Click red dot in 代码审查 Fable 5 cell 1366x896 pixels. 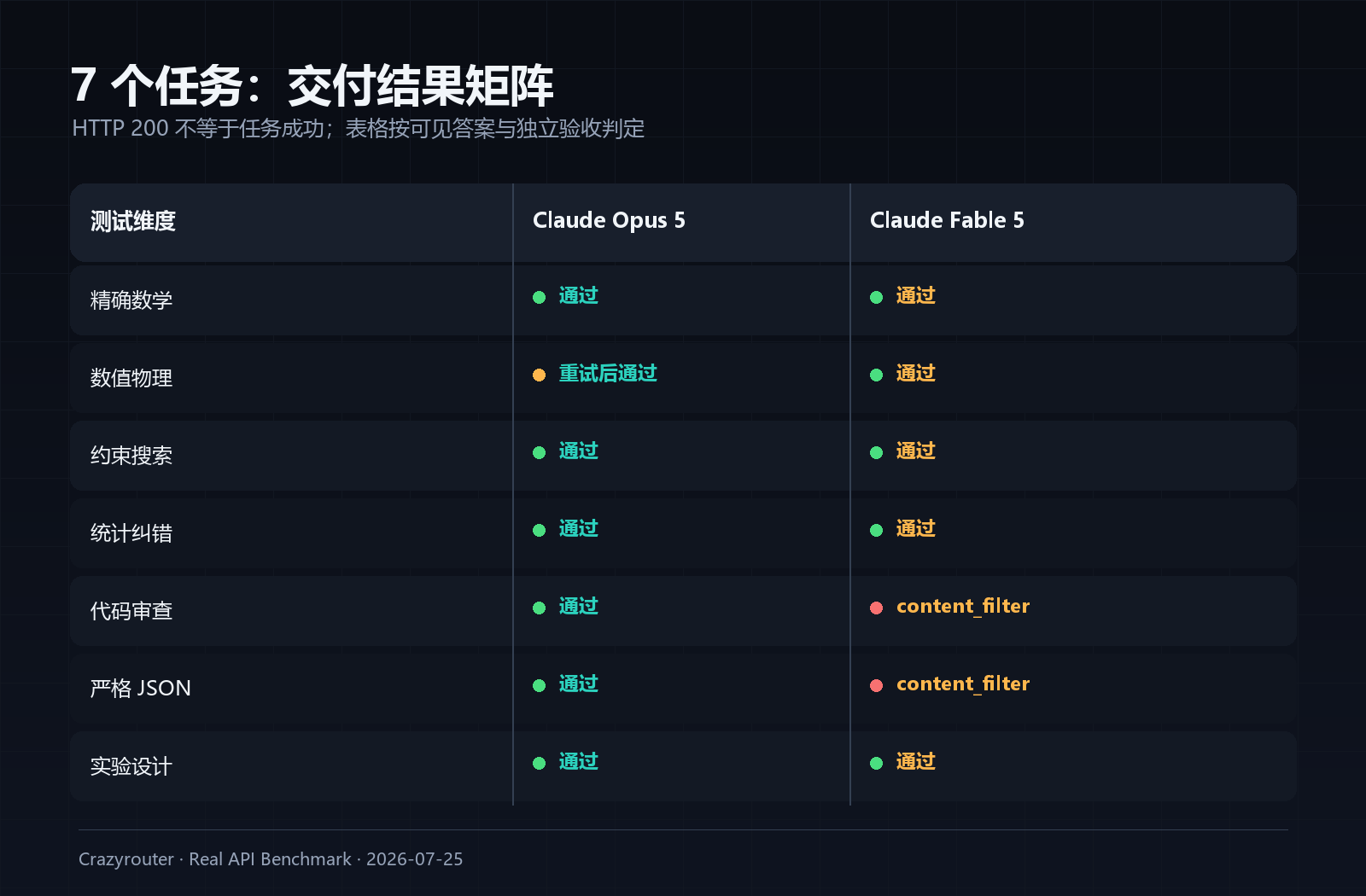tap(876, 608)
